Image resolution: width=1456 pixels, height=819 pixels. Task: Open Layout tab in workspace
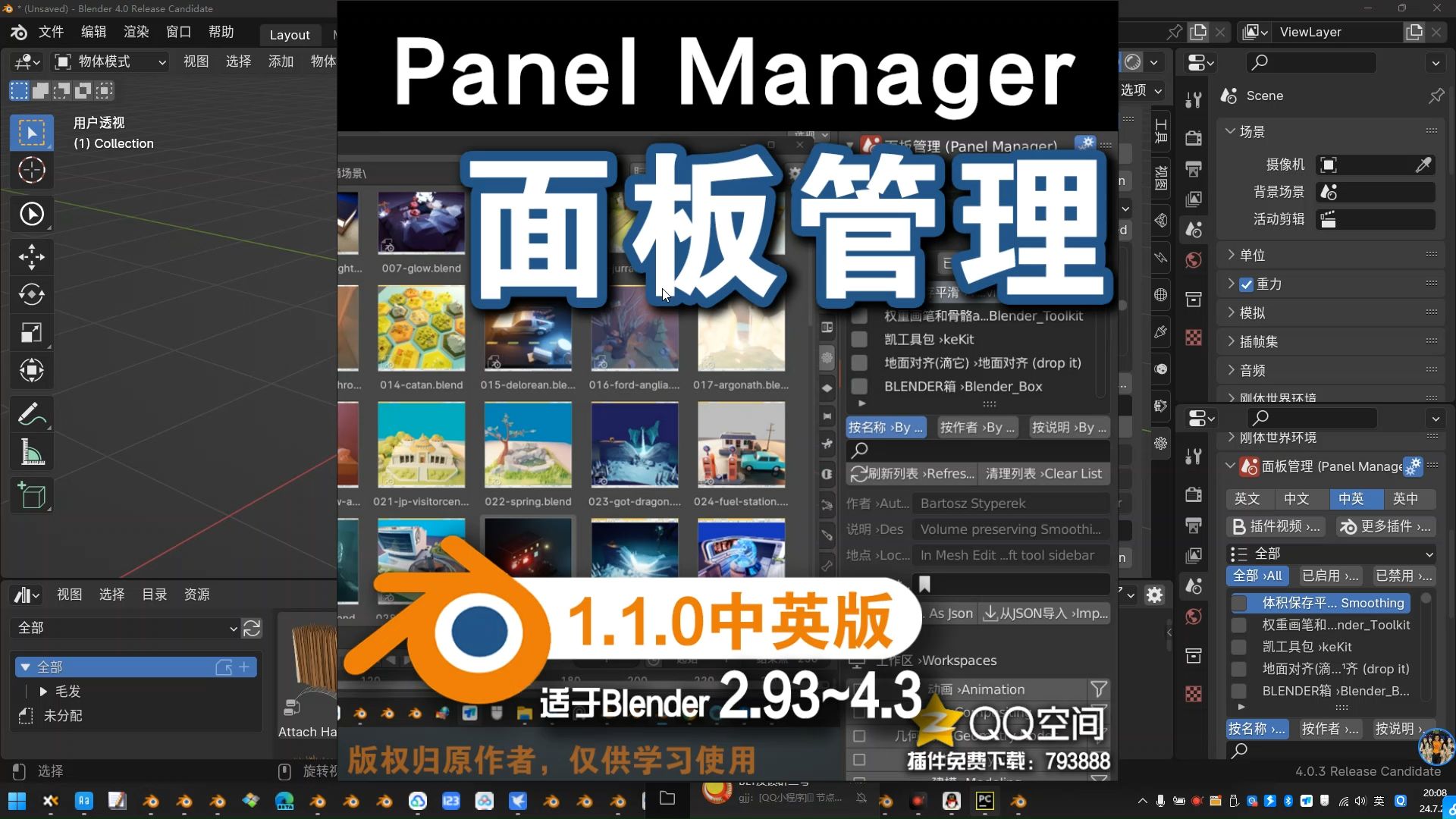click(289, 34)
